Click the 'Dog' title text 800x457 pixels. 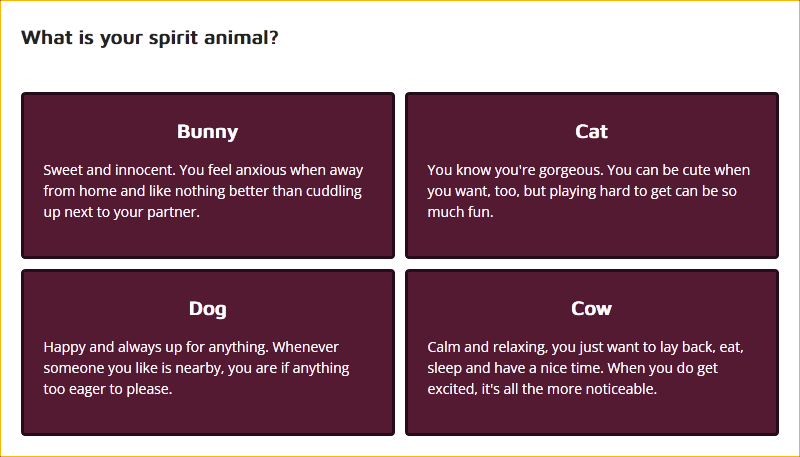pos(208,309)
